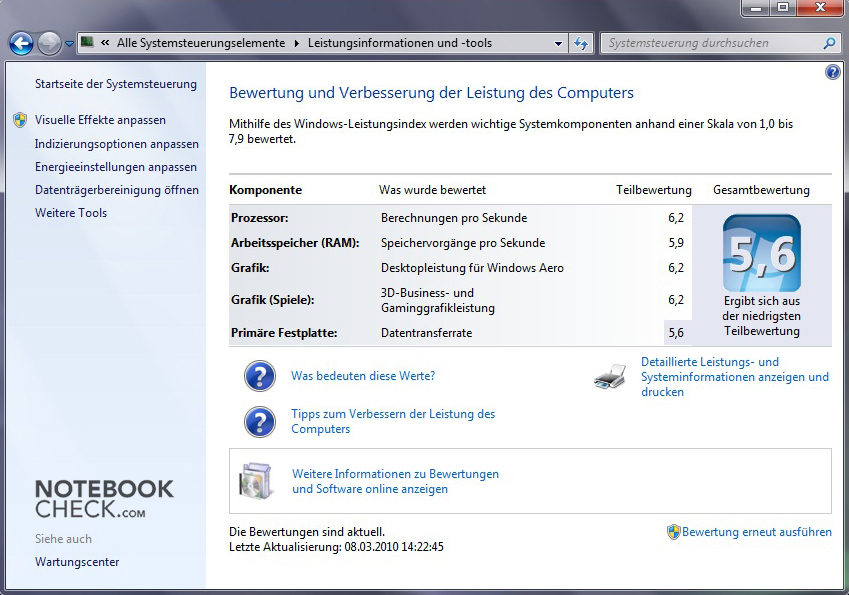Open Indizierungsoptionen anpassen

(x=116, y=144)
